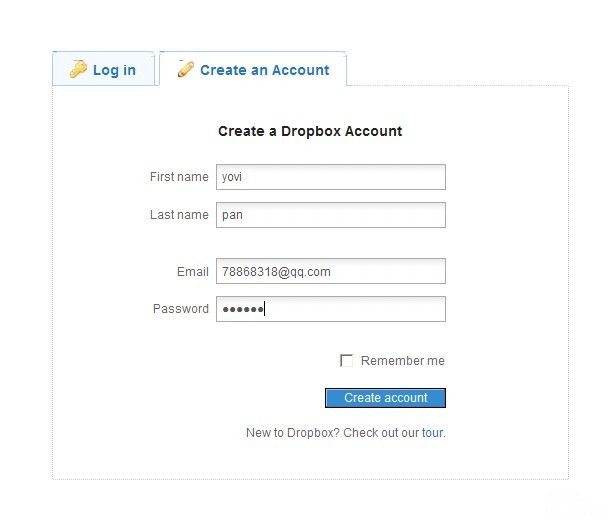The height and width of the screenshot is (525, 610).
Task: Click the golden key icon beside Log in
Action: coord(78,69)
